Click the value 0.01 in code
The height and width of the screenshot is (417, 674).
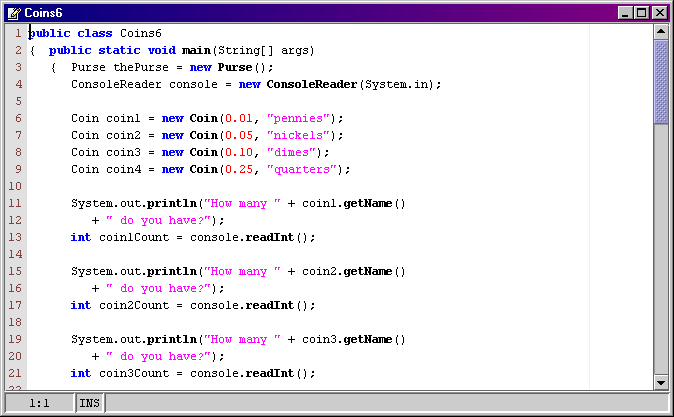click(239, 118)
